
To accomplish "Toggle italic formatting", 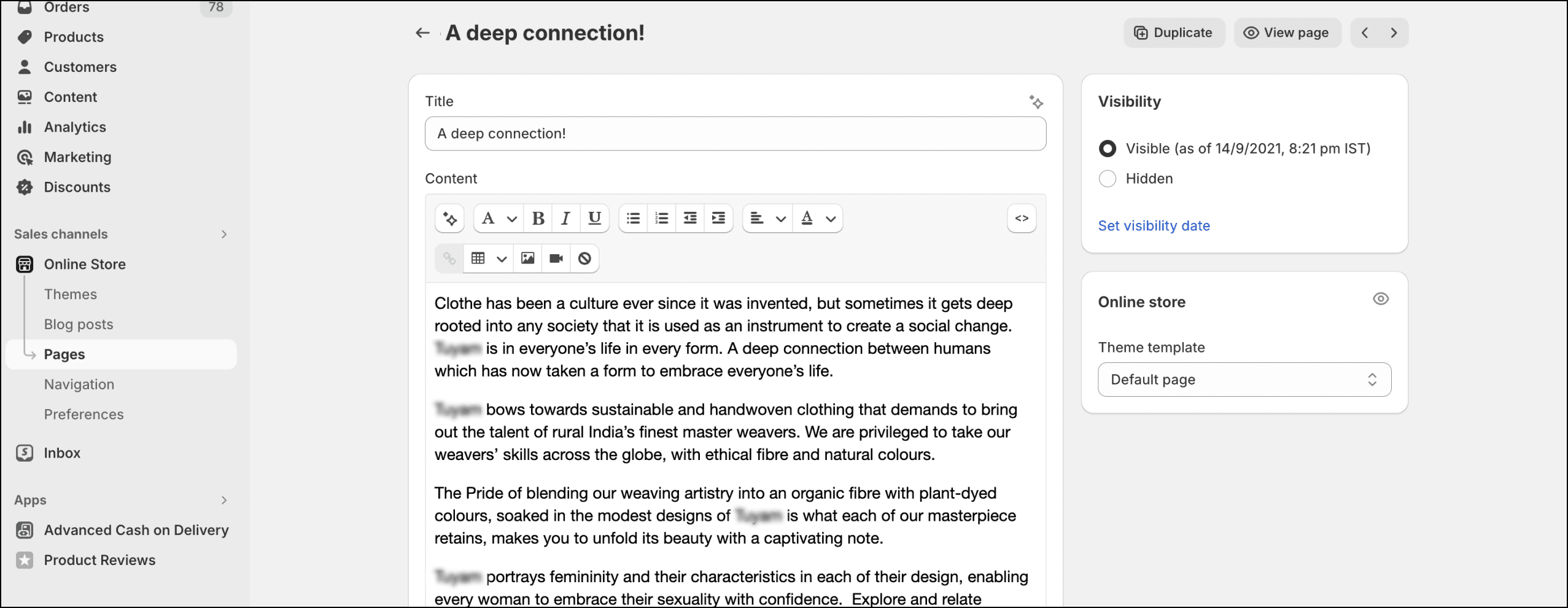I will point(566,218).
